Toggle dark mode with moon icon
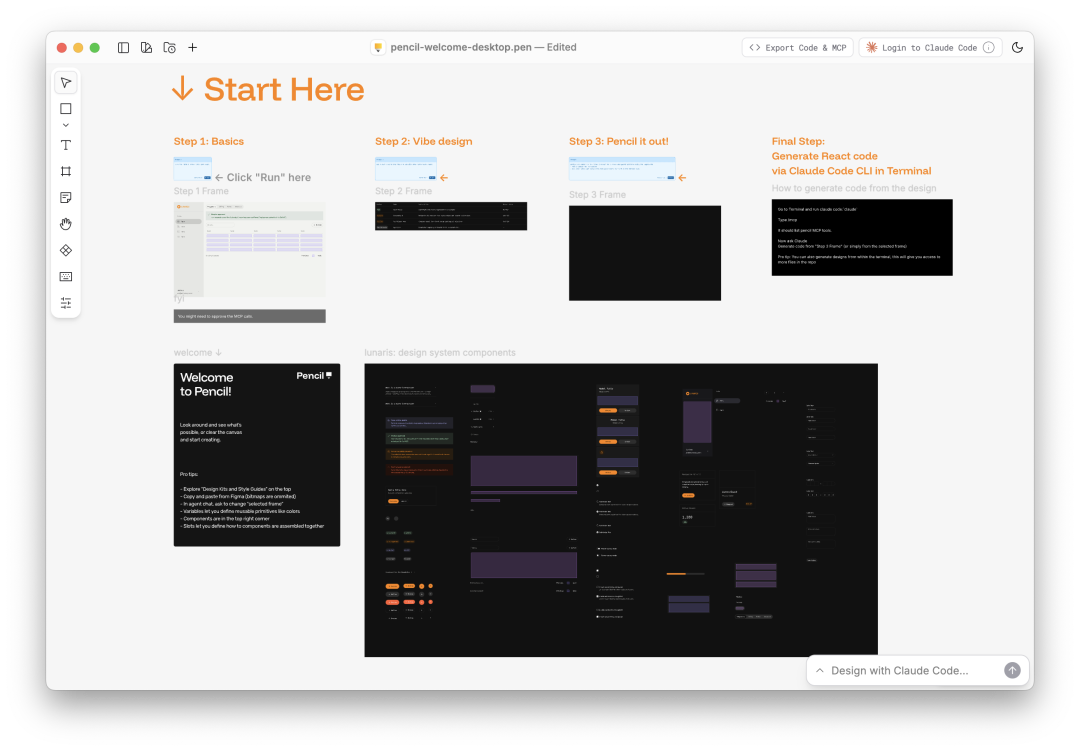Viewport: 1080px width, 751px height. (x=1018, y=47)
